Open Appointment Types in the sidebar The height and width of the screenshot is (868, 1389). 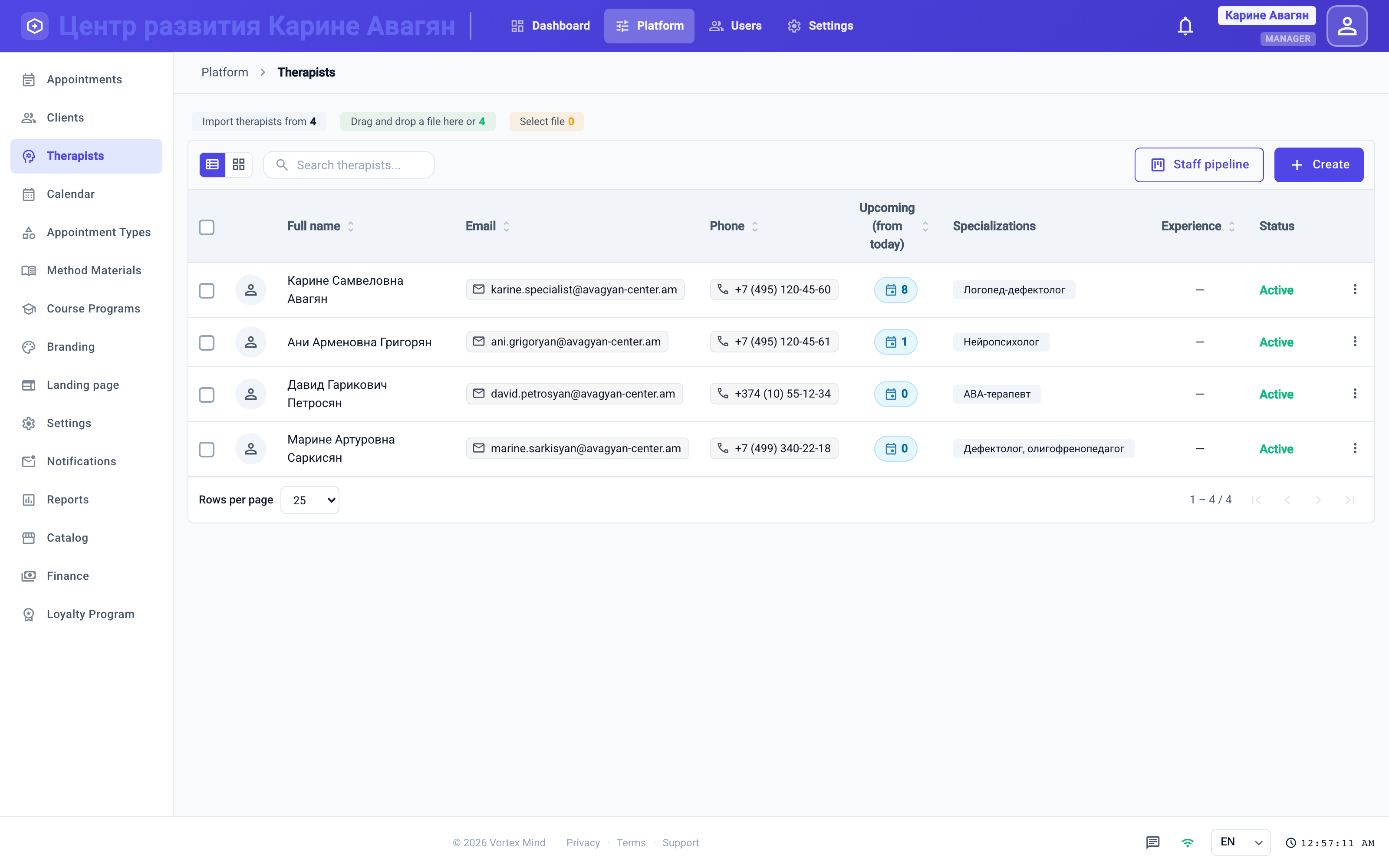86,233
